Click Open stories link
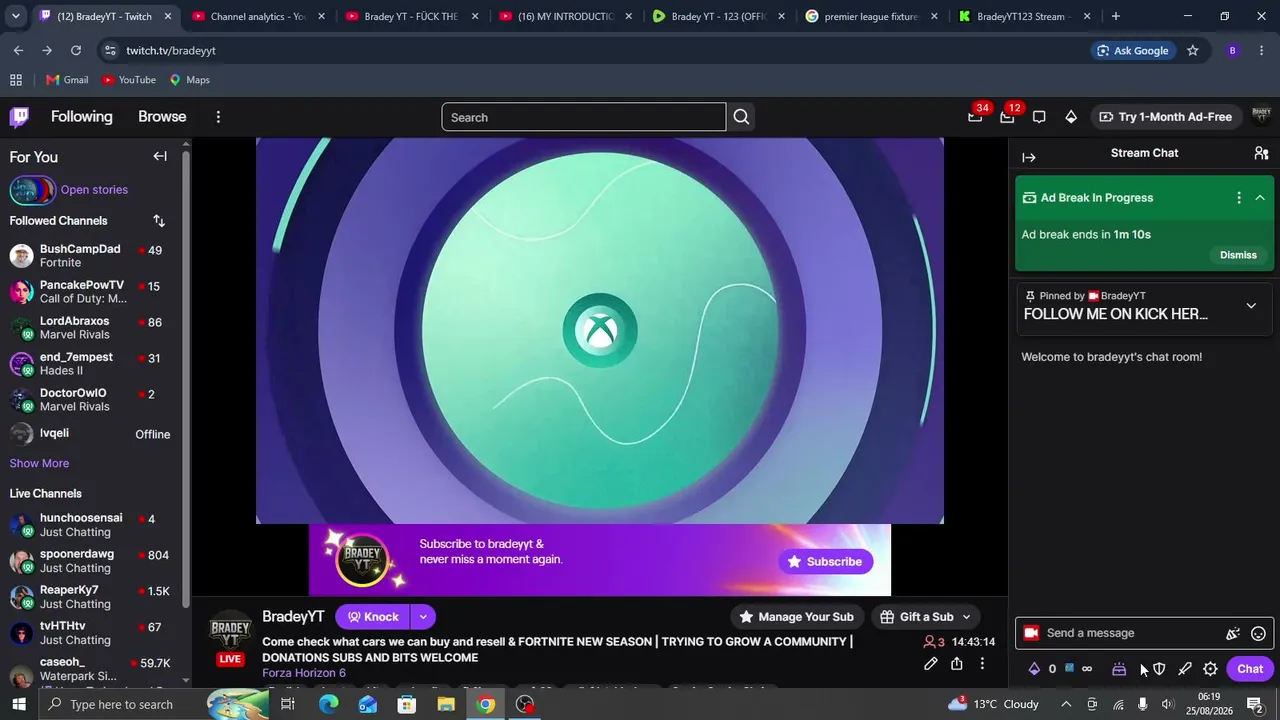The image size is (1280, 720). pos(94,190)
